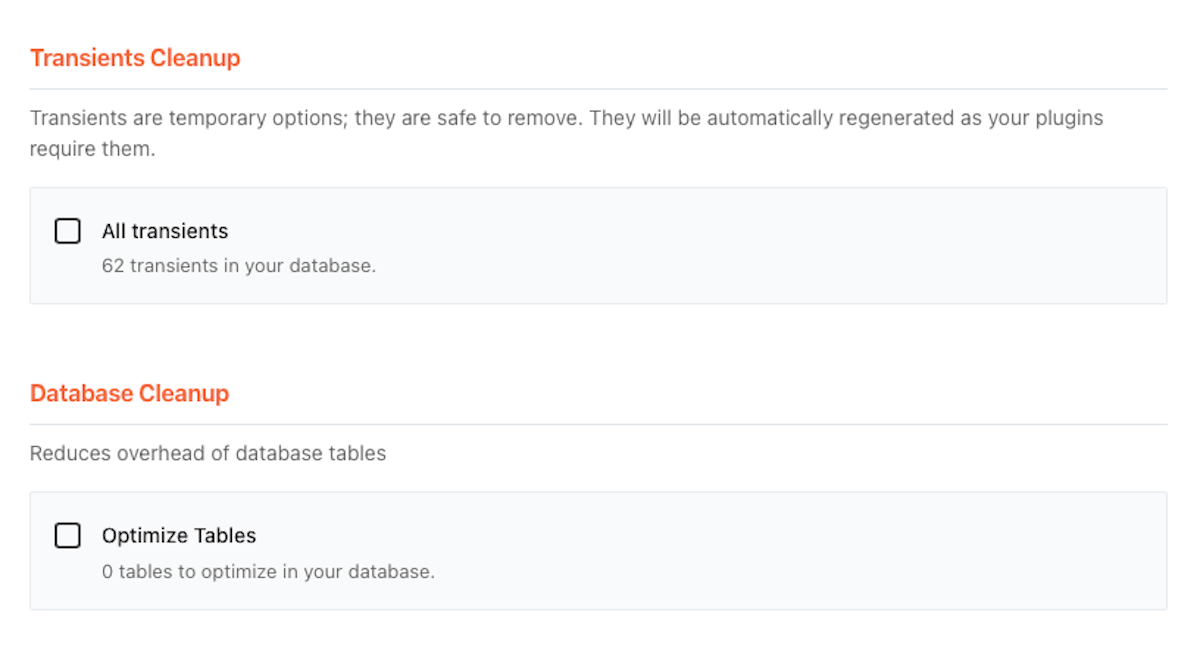Screen dimensions: 1200x659
Task: Click the "All transients" label text
Action: pyautogui.click(x=165, y=232)
